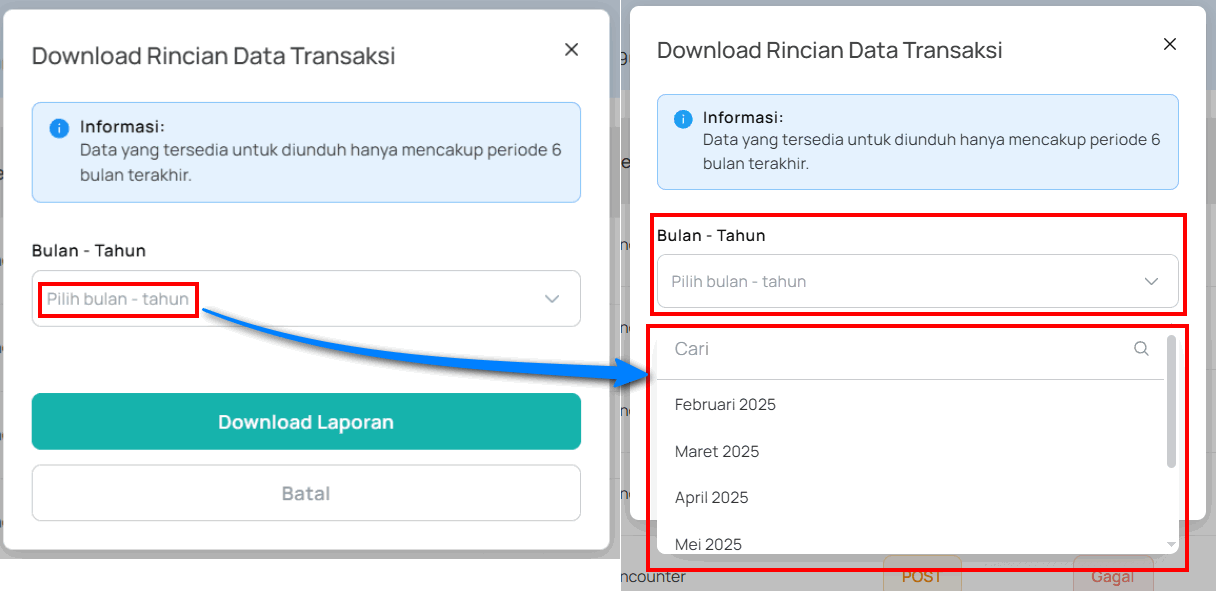Click the Gagal status label
This screenshot has height=591, width=1216.
pyautogui.click(x=1113, y=577)
